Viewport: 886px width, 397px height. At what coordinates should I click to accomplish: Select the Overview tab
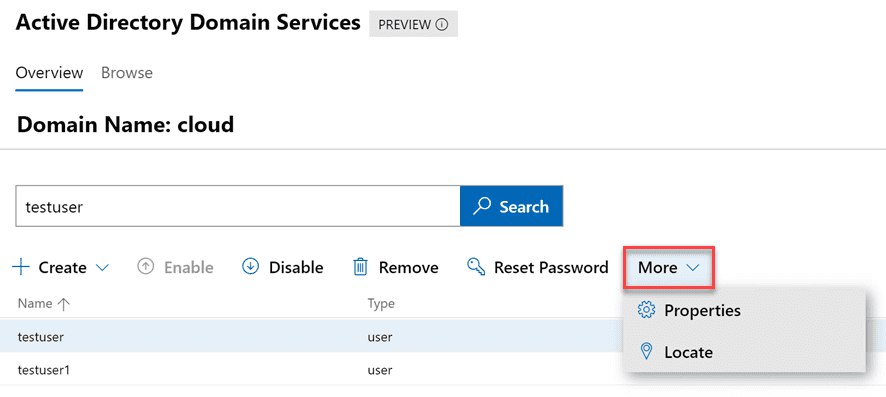[49, 73]
